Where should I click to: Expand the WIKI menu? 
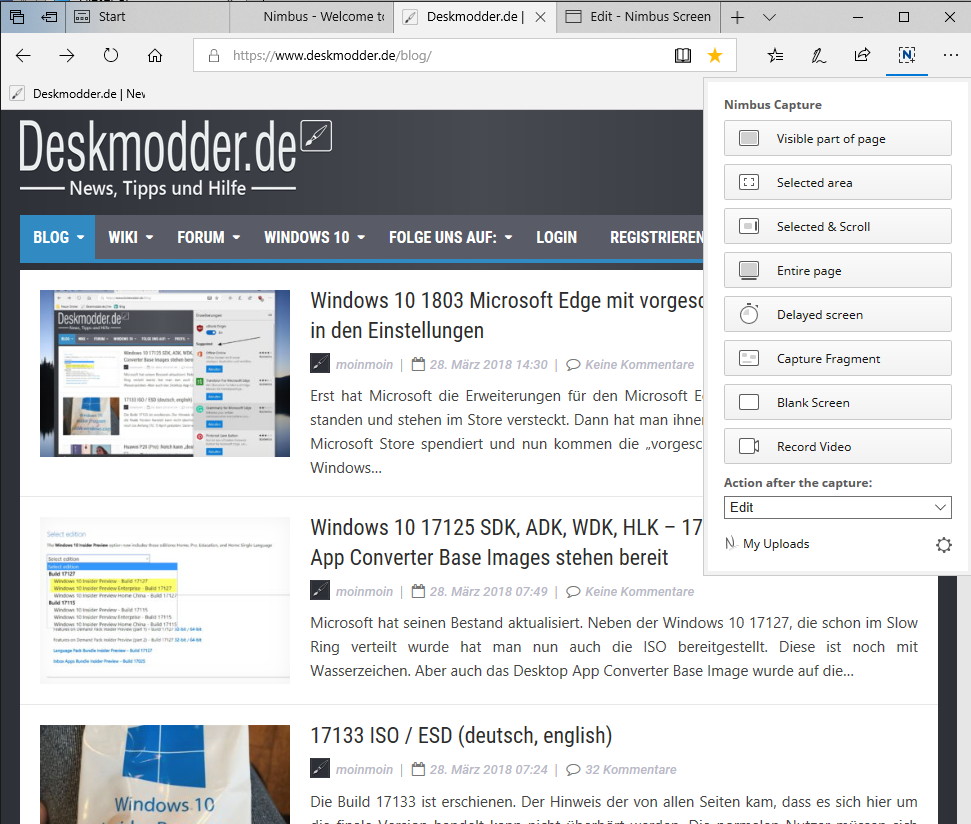131,237
